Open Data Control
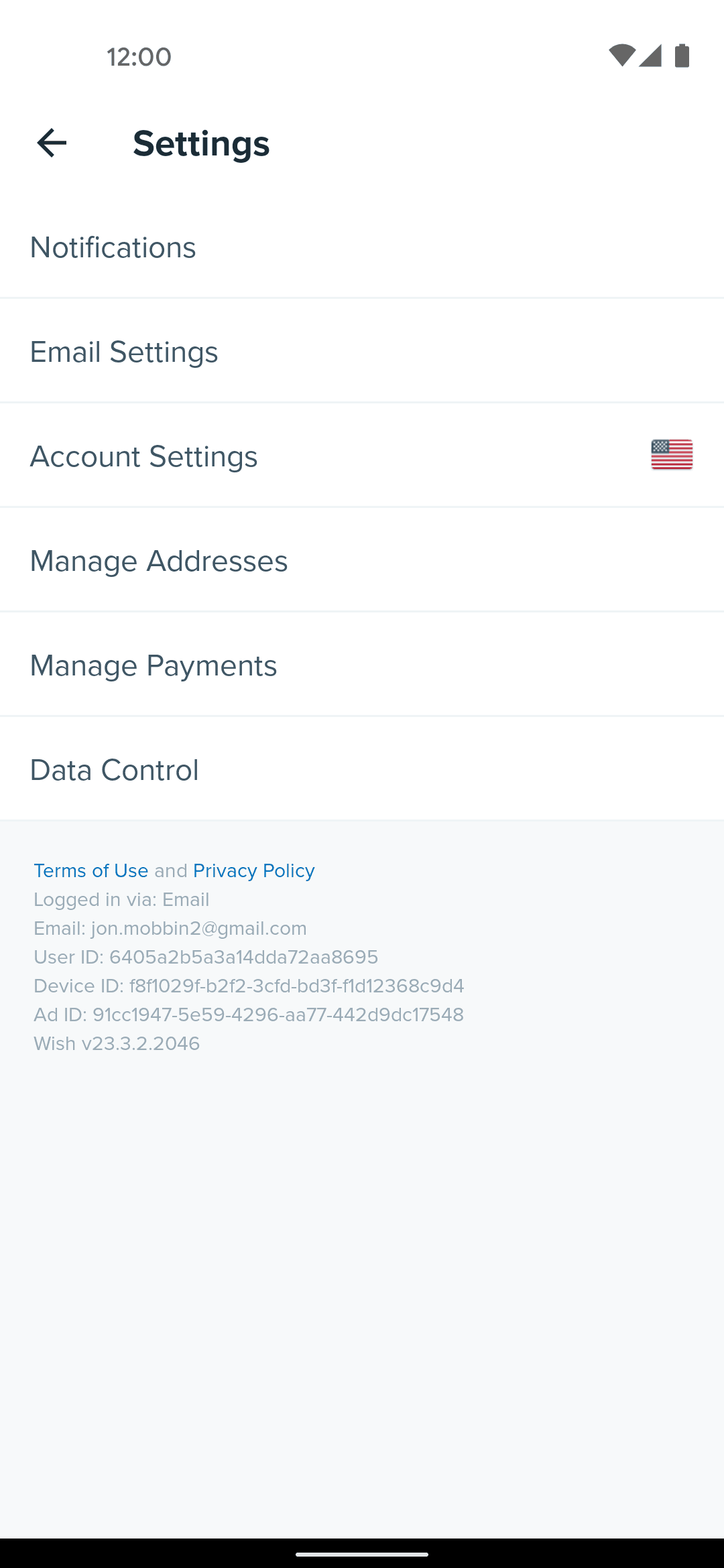The height and width of the screenshot is (1568, 724). pos(362,770)
